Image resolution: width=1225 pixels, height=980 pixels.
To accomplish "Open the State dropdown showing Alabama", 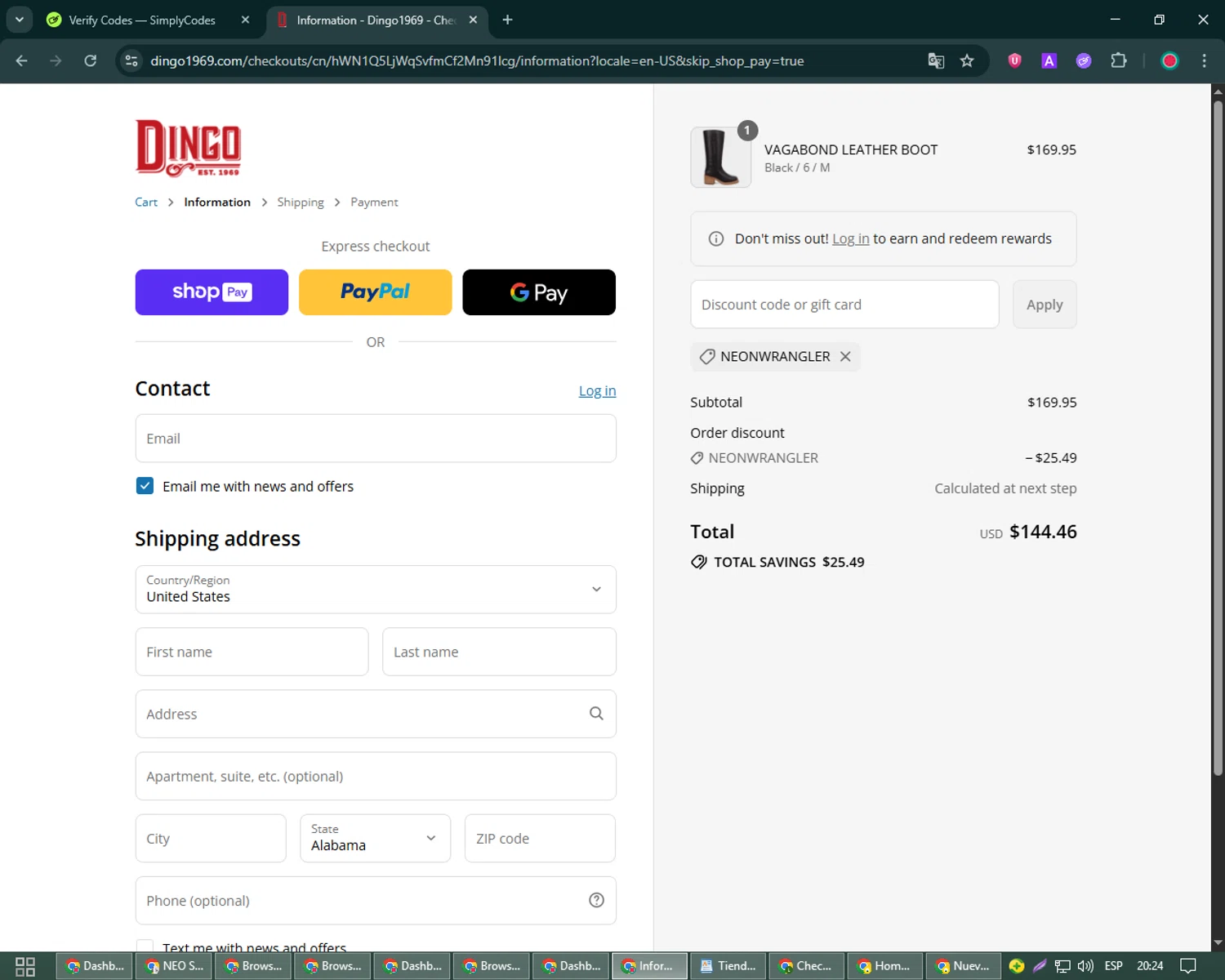I will coord(375,838).
